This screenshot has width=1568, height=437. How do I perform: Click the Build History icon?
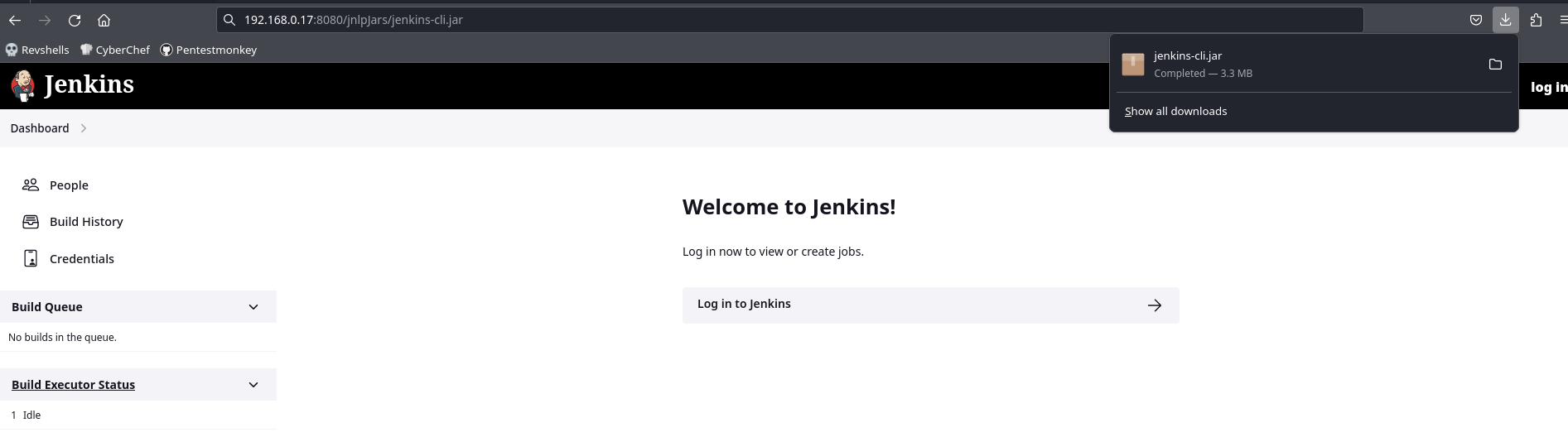[31, 222]
